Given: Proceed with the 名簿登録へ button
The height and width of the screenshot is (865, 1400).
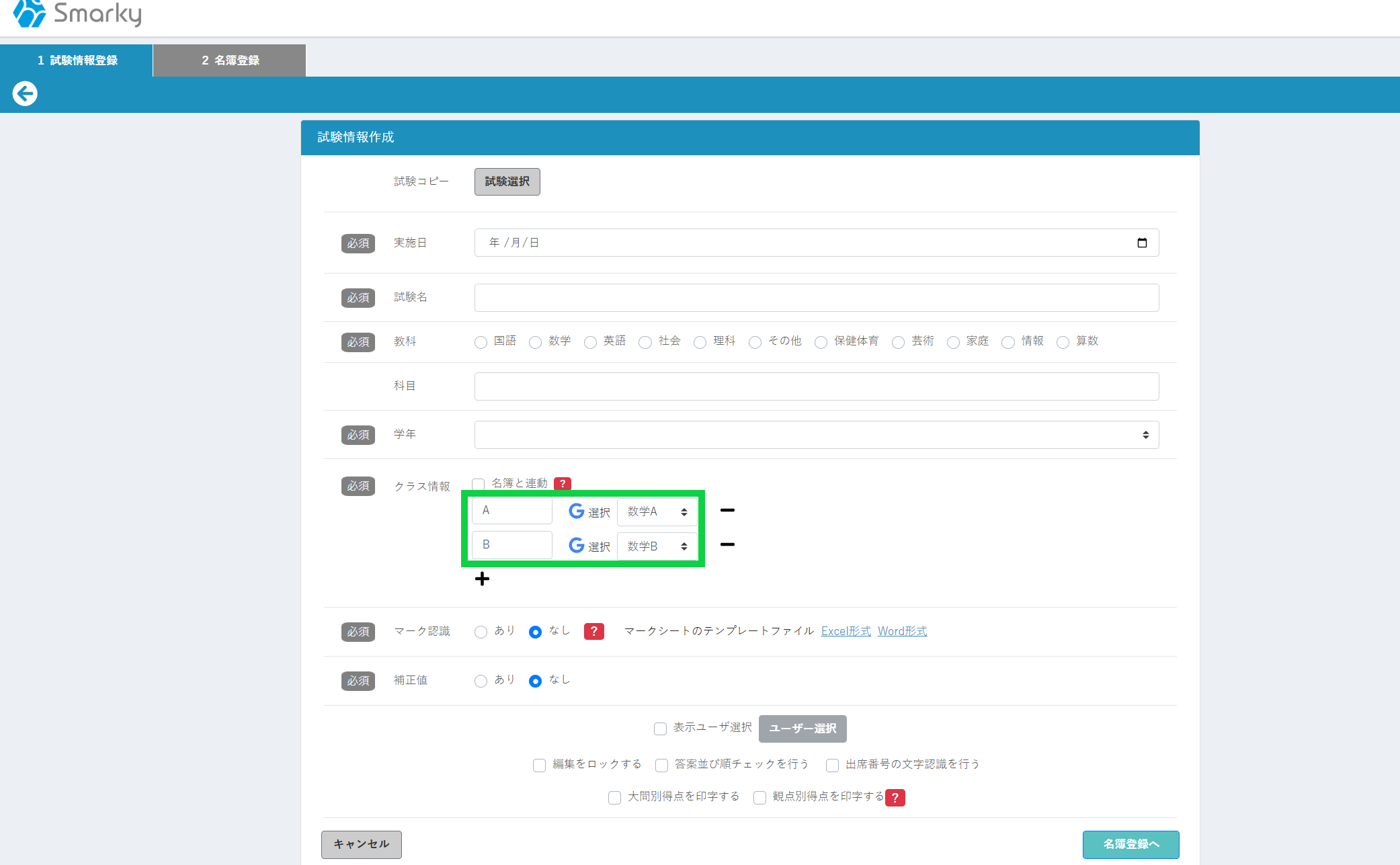Looking at the screenshot, I should point(1130,844).
